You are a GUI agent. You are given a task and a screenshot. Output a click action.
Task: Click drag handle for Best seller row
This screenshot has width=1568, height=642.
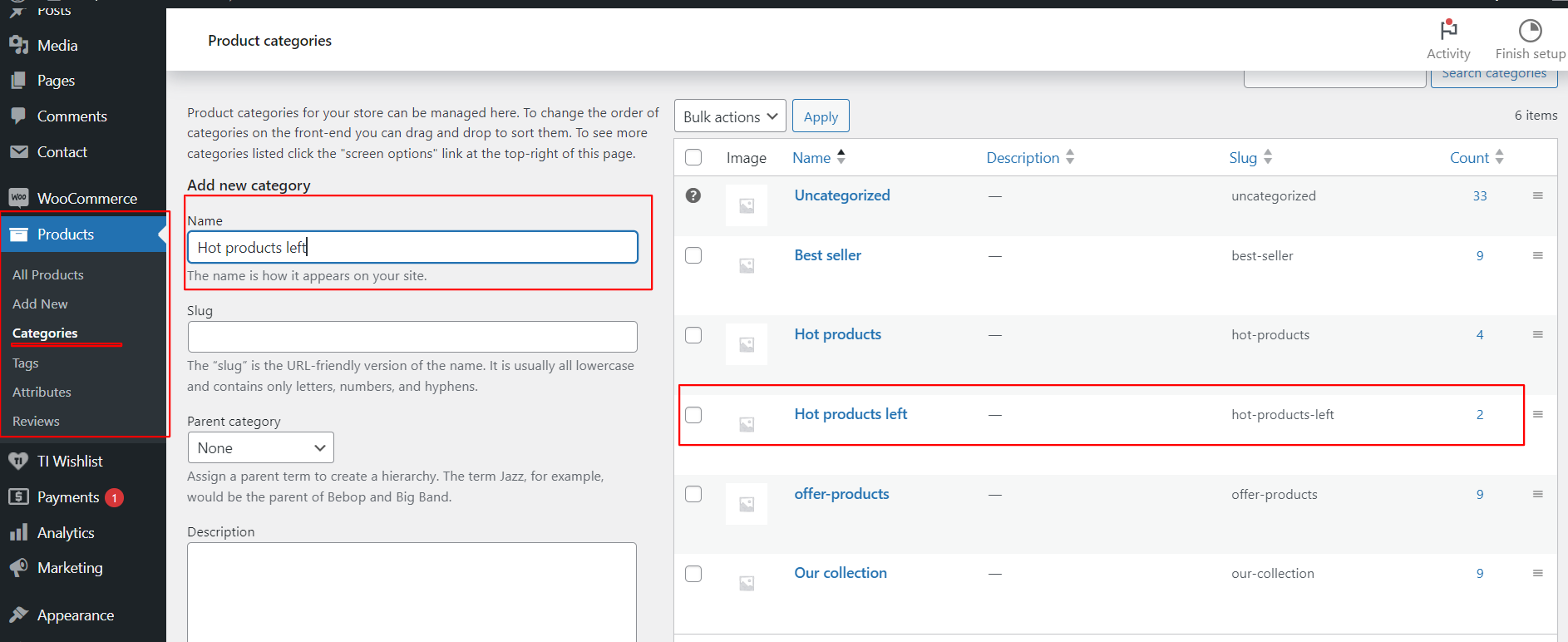click(x=1537, y=255)
